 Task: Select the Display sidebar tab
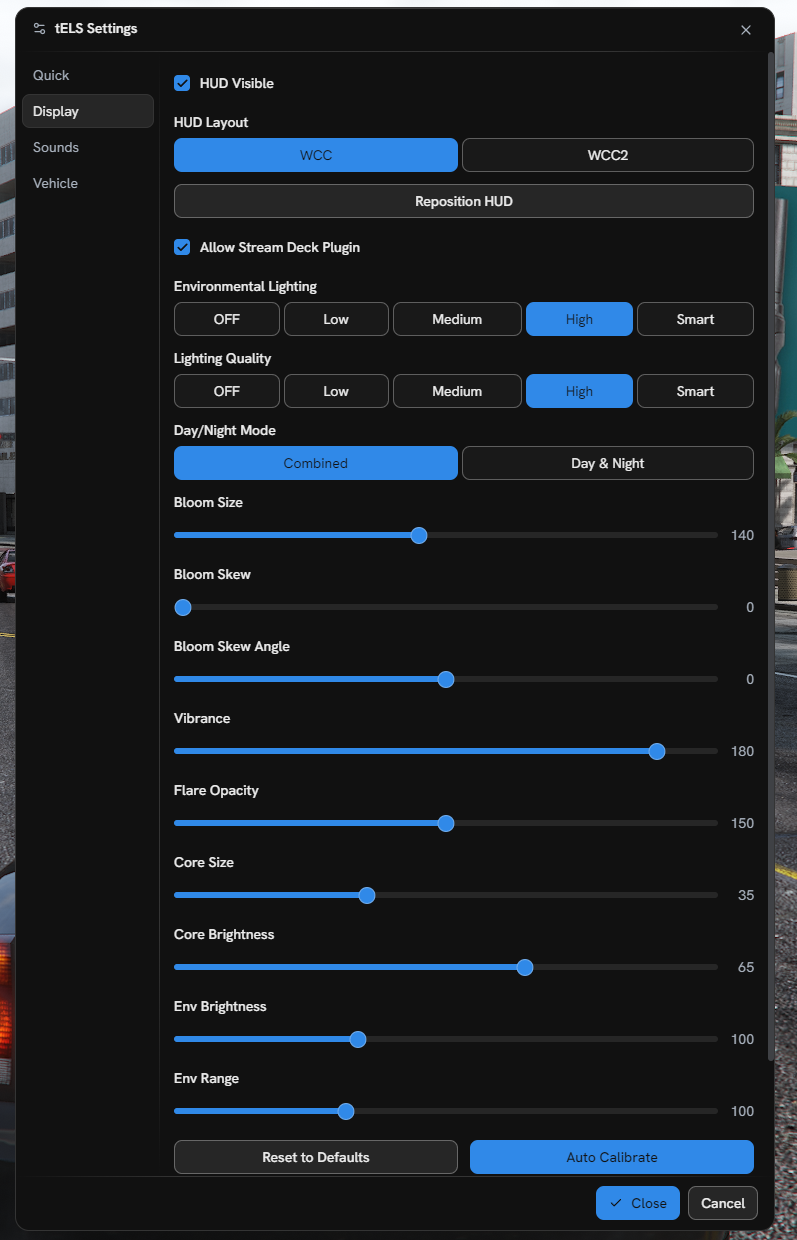(x=88, y=111)
